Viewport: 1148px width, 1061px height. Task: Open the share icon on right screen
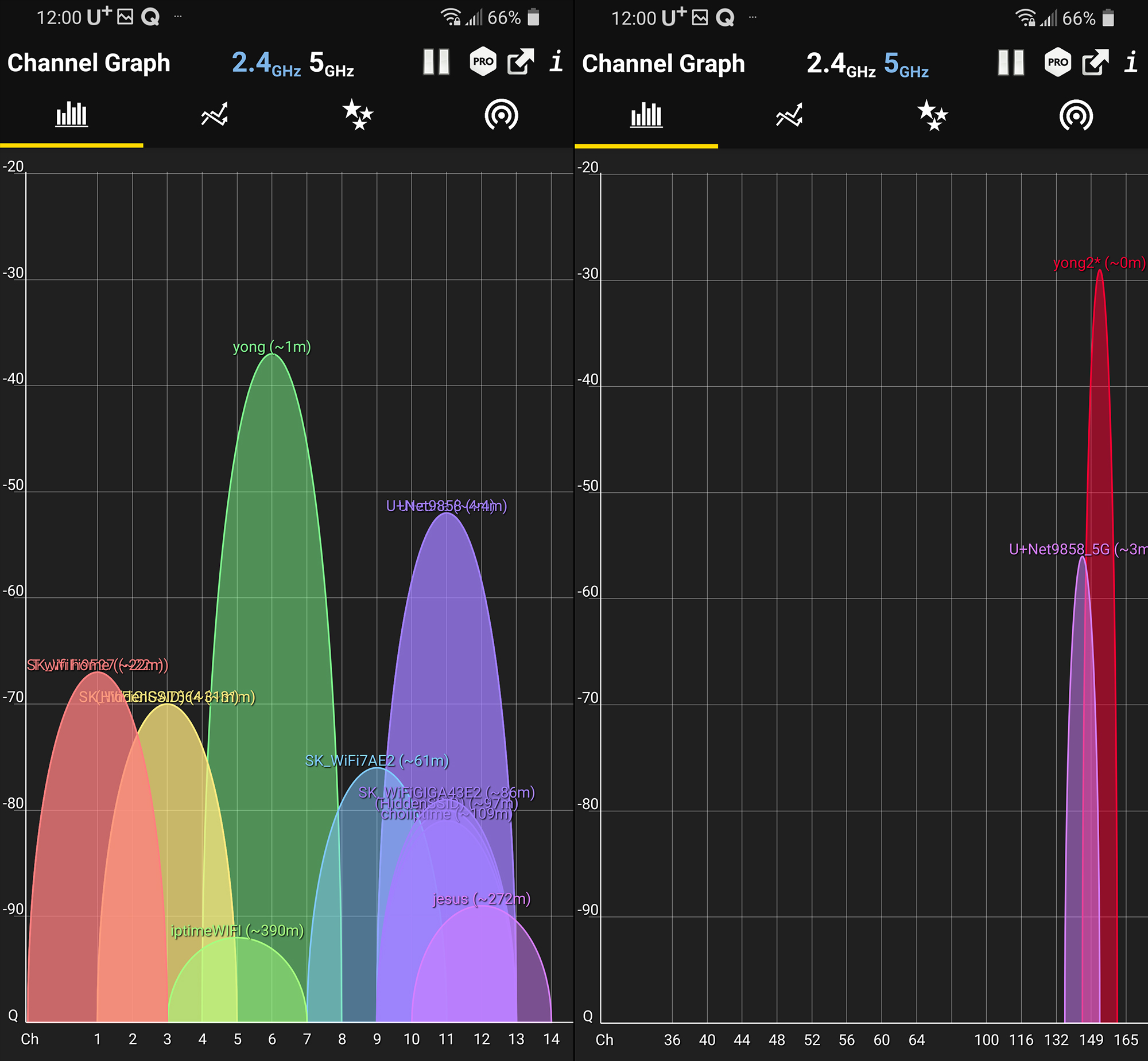click(x=1095, y=63)
